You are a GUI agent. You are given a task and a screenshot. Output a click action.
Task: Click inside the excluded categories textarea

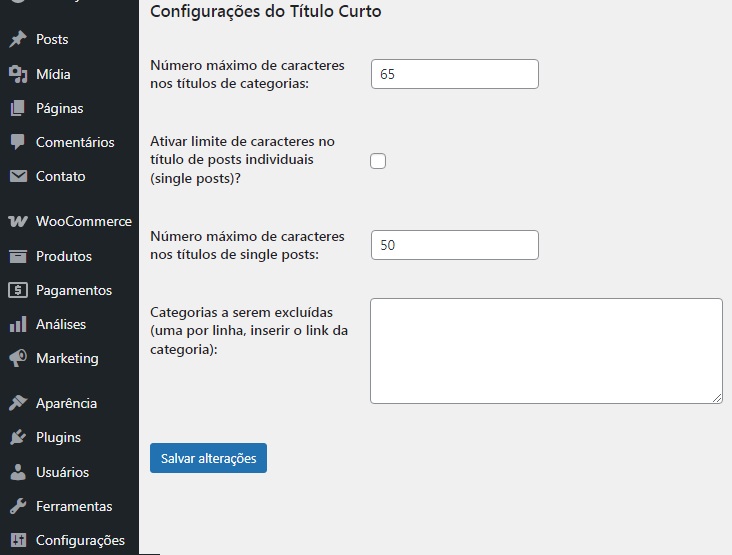(546, 351)
